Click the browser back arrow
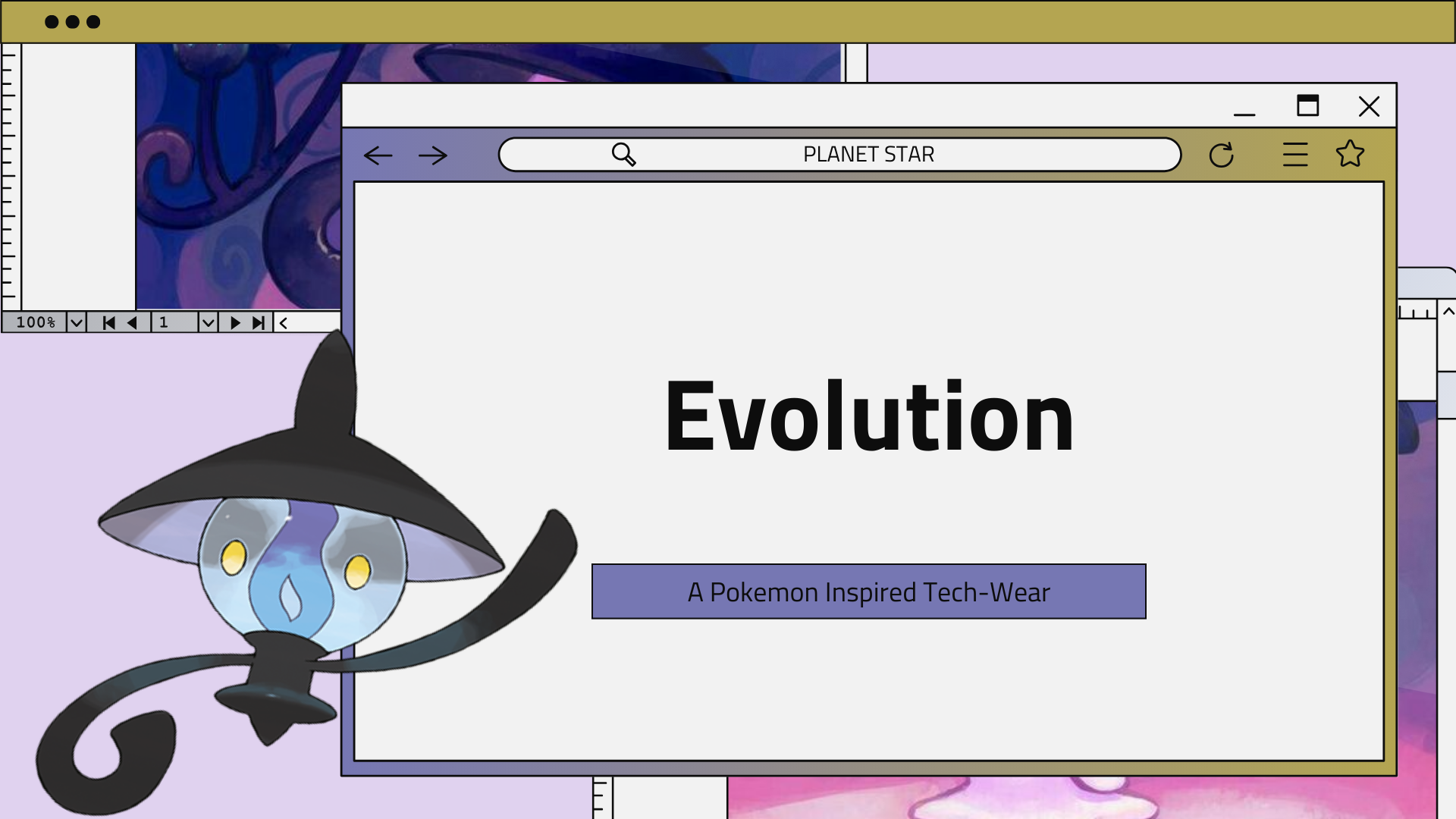This screenshot has height=819, width=1456. tap(378, 155)
